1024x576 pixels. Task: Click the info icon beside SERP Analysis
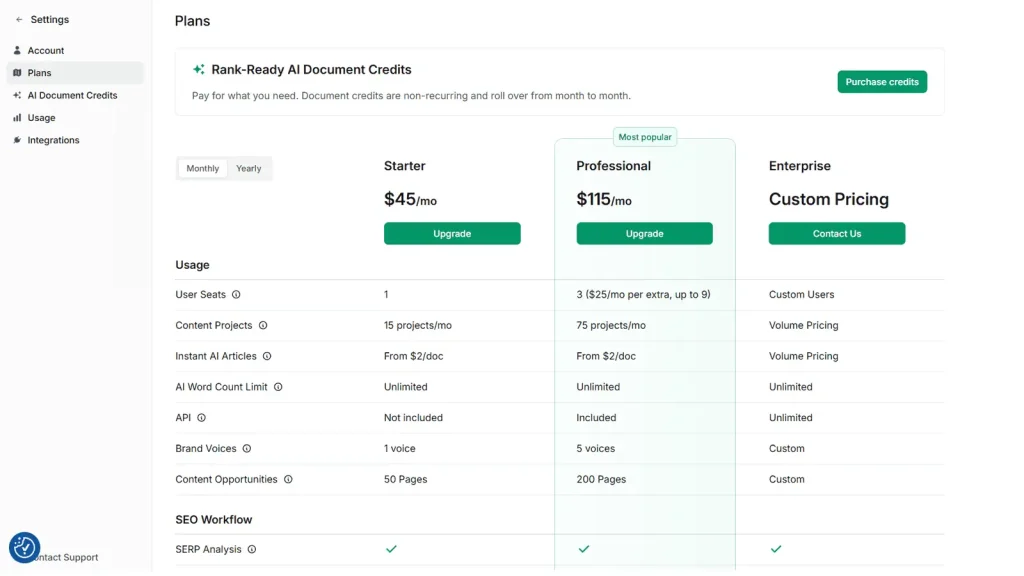click(252, 550)
